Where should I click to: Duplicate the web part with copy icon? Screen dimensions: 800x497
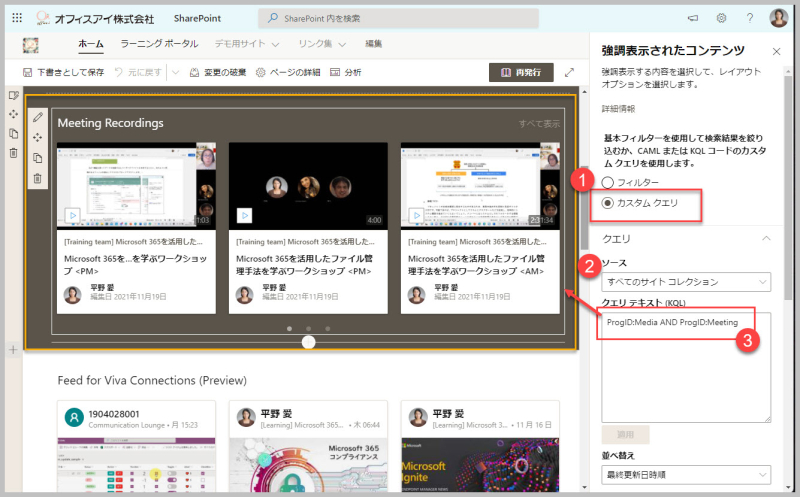(38, 158)
